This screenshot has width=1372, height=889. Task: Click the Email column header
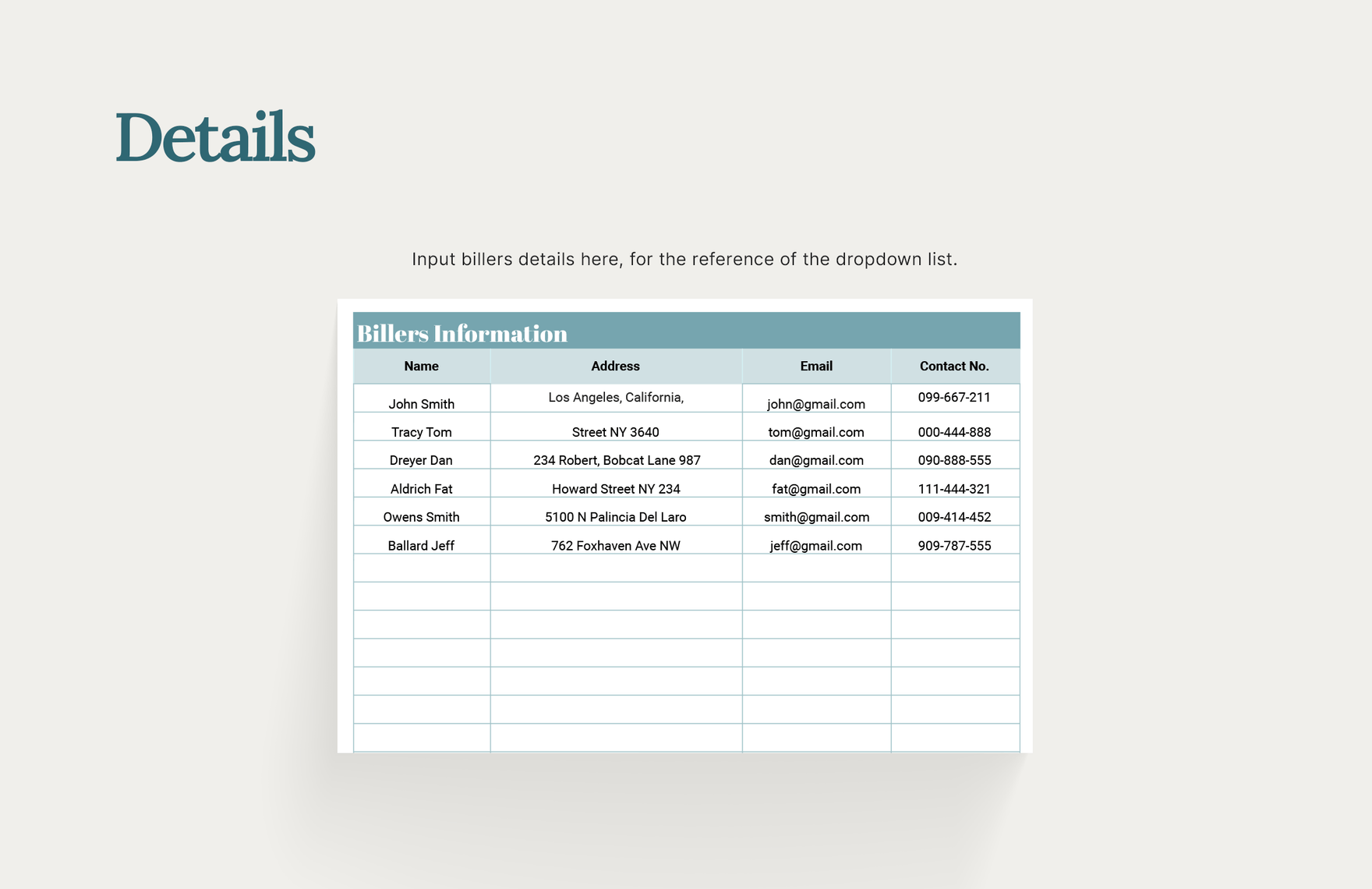816,366
